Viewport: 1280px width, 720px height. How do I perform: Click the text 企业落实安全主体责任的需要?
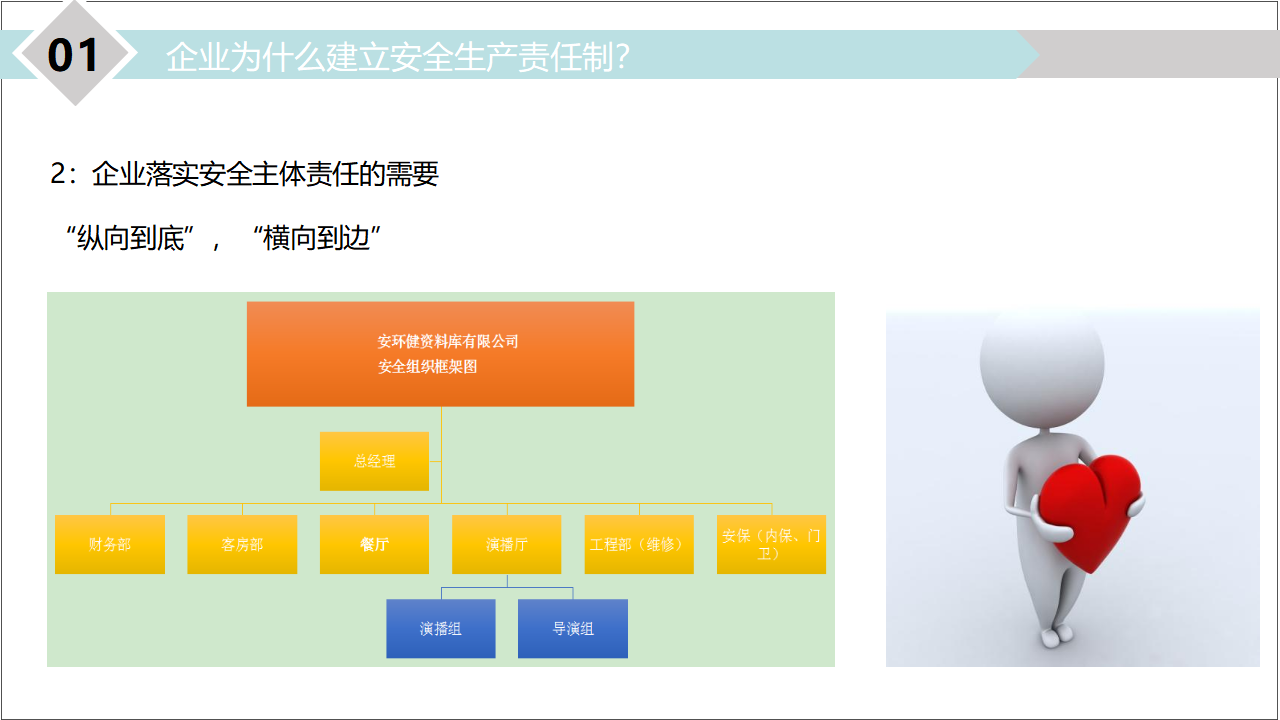265,174
